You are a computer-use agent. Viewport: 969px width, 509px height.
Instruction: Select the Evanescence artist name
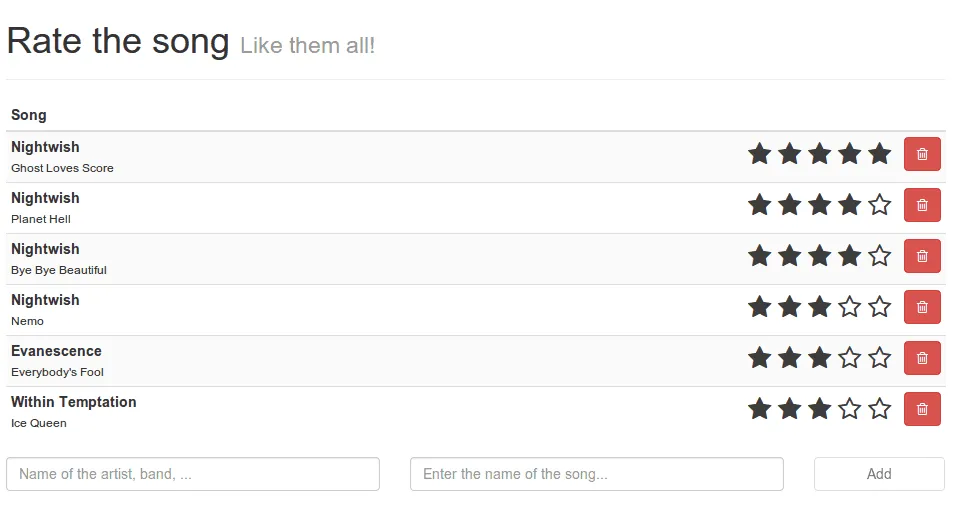[x=56, y=351]
